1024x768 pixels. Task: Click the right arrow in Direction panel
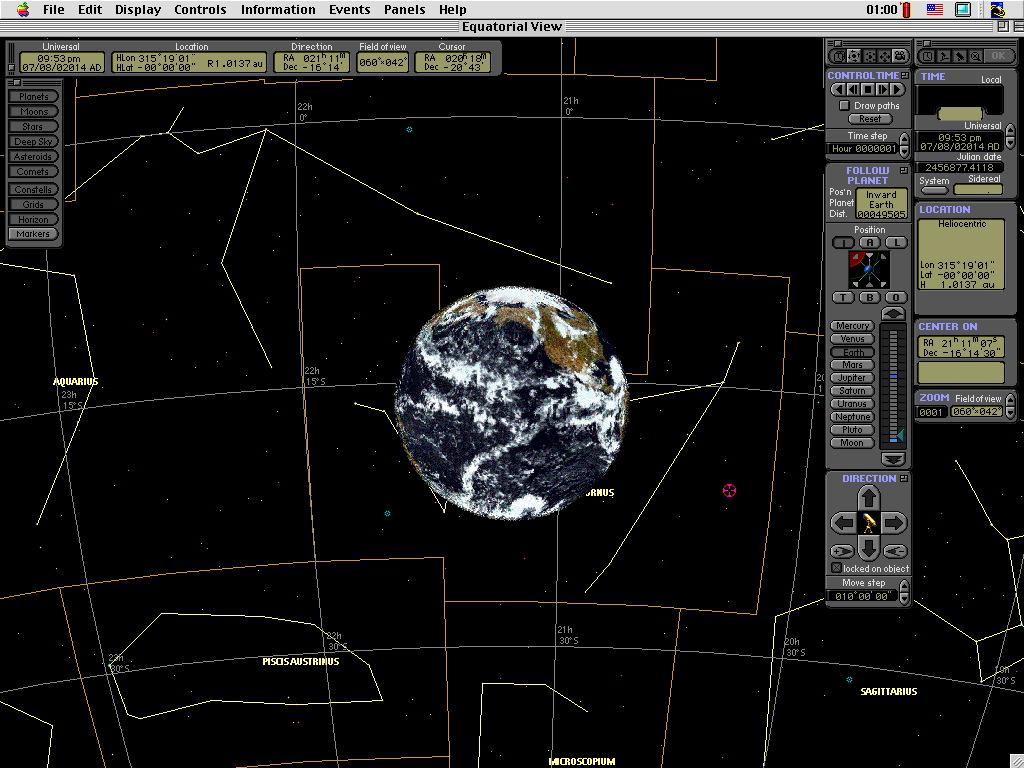coord(894,523)
